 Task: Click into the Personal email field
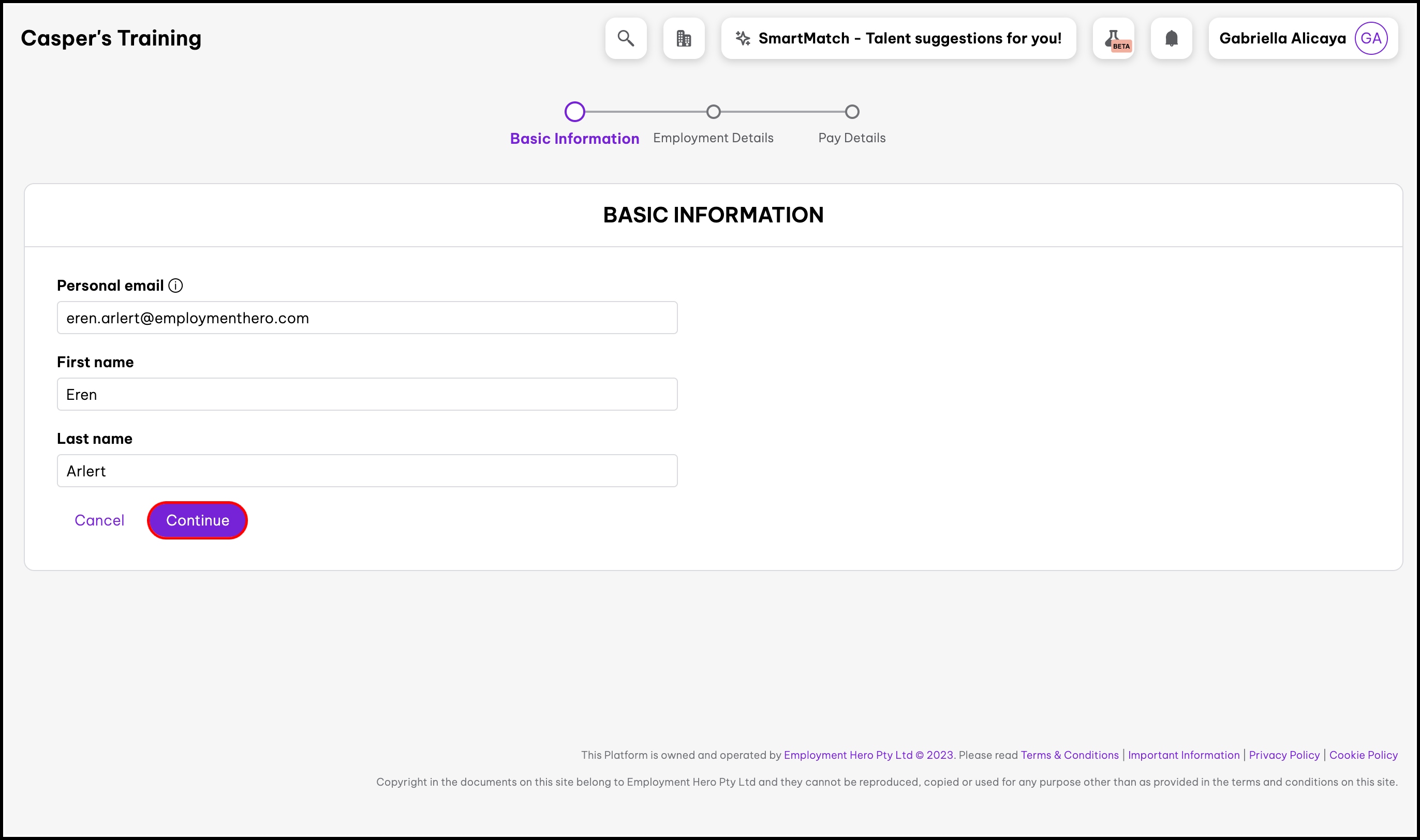[x=367, y=318]
